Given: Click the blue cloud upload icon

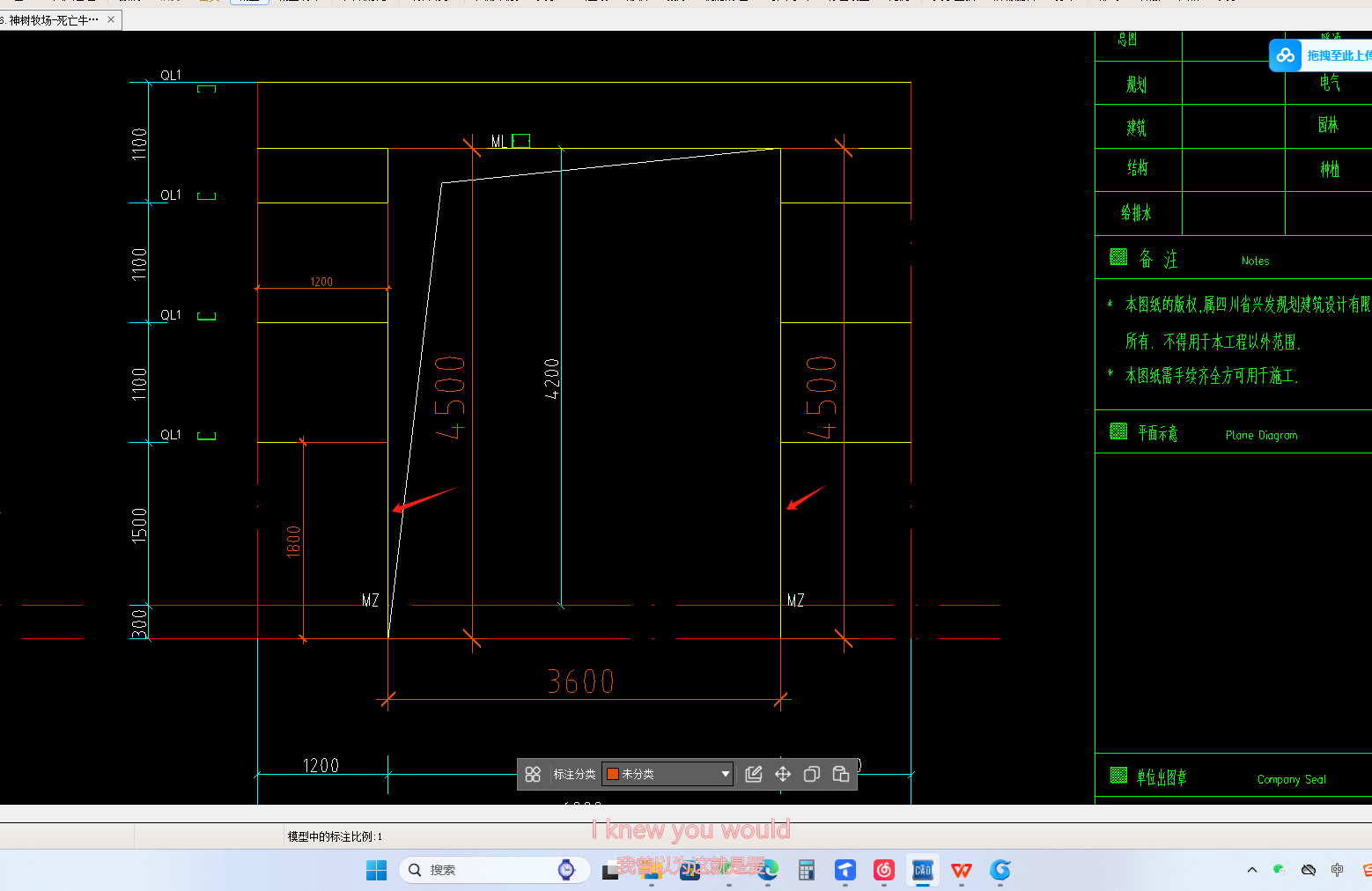Looking at the screenshot, I should tap(1286, 55).
